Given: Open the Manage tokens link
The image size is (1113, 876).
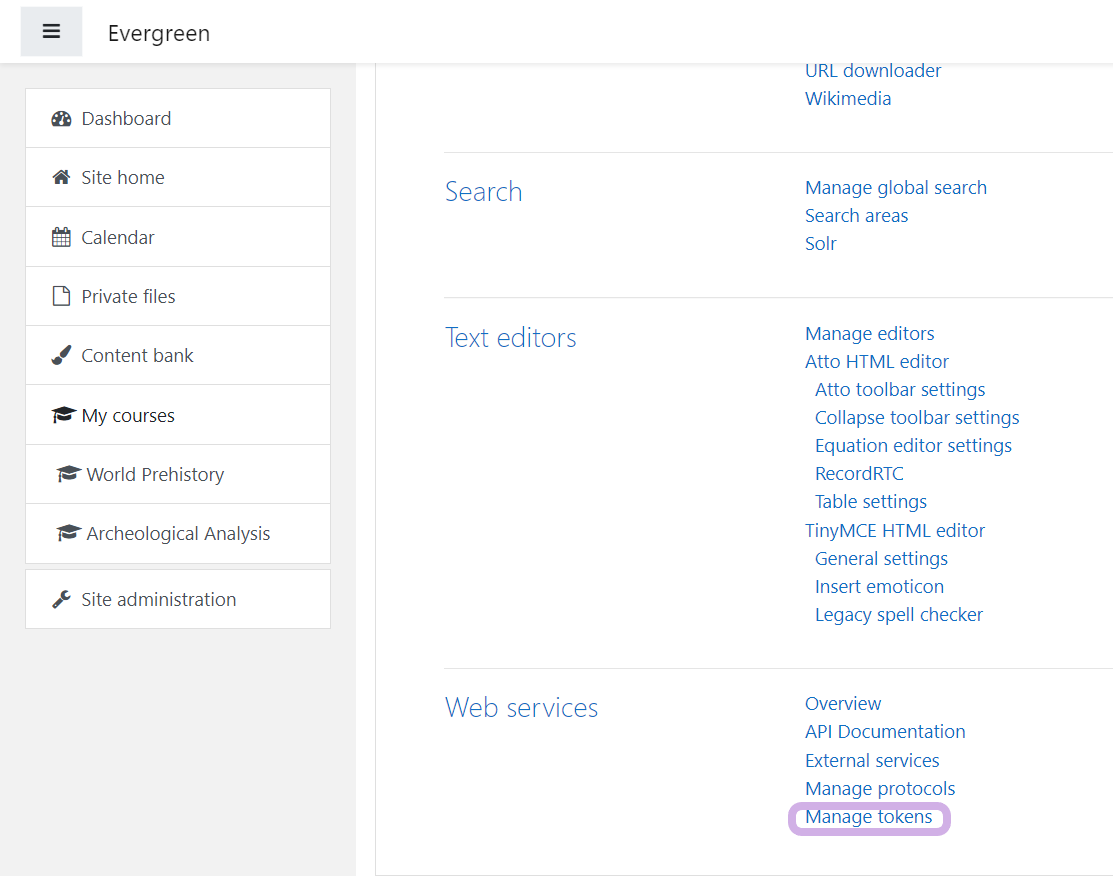Looking at the screenshot, I should [868, 817].
